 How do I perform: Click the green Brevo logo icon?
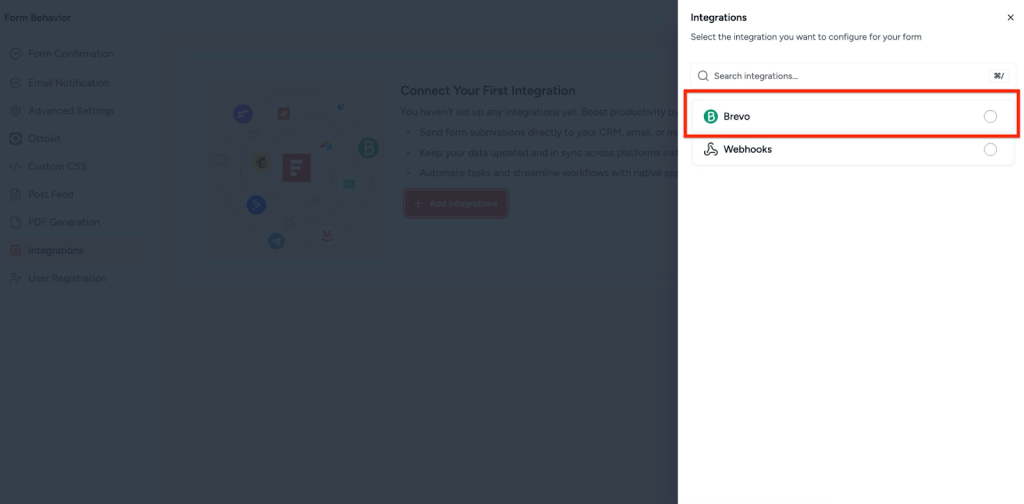(x=711, y=117)
